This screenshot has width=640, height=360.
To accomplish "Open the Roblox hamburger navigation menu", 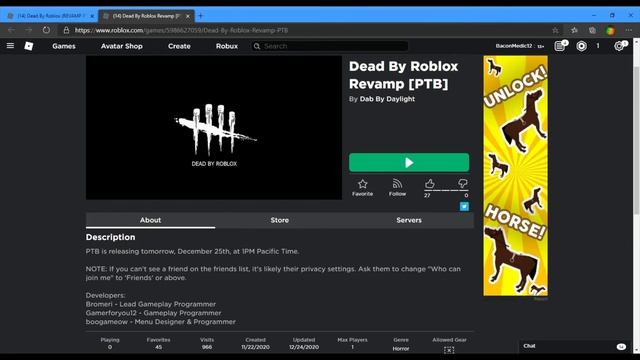I will 10,46.
